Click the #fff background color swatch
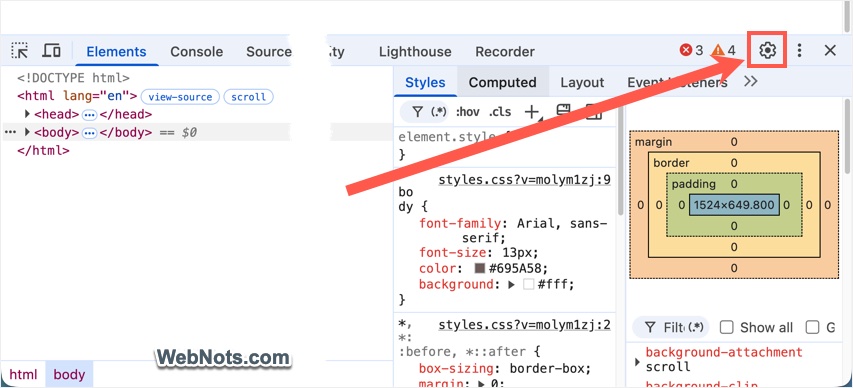 click(x=528, y=285)
